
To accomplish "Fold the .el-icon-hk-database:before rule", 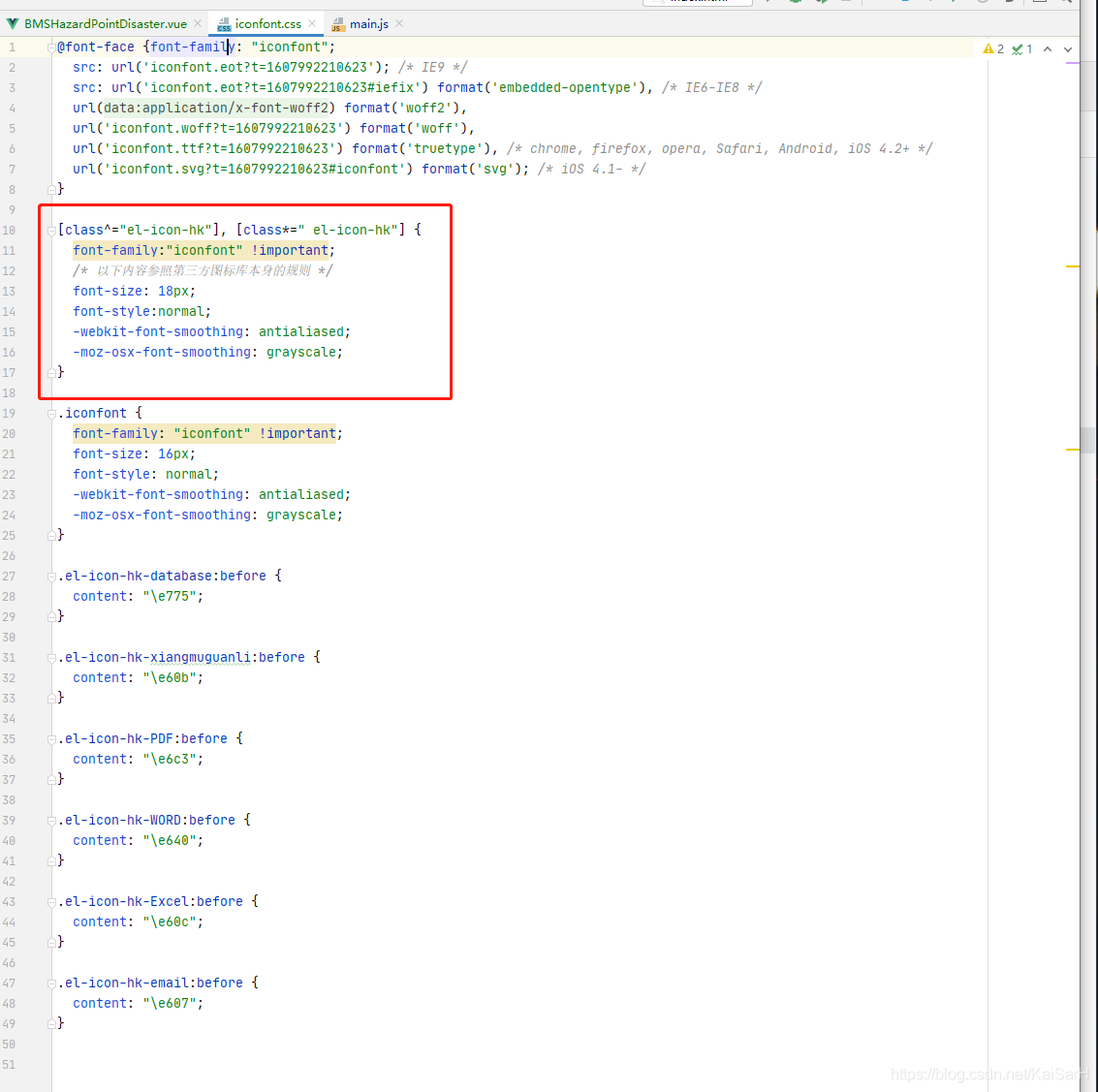I will pyautogui.click(x=51, y=577).
